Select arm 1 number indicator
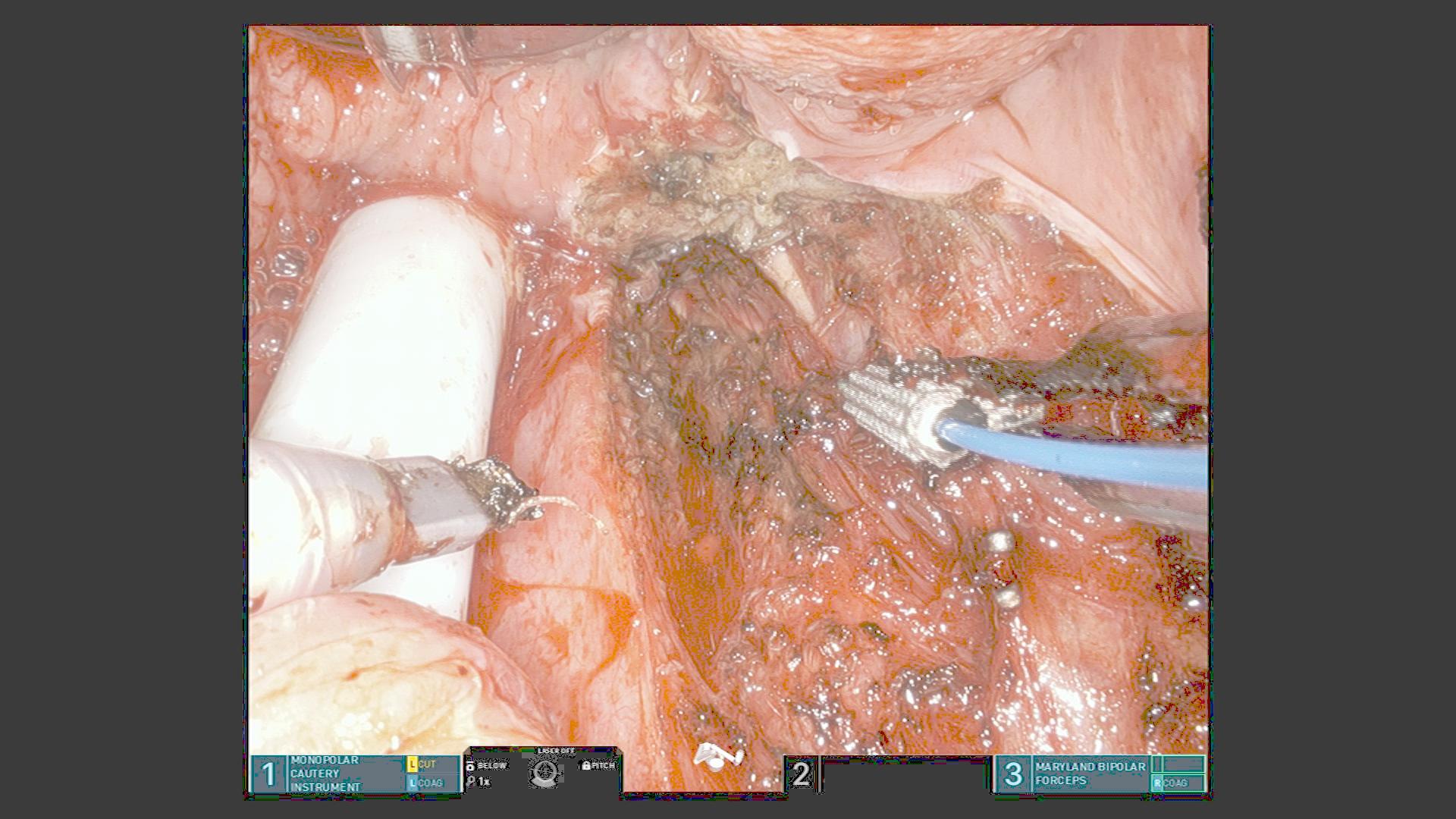The width and height of the screenshot is (1456, 819). tap(268, 774)
